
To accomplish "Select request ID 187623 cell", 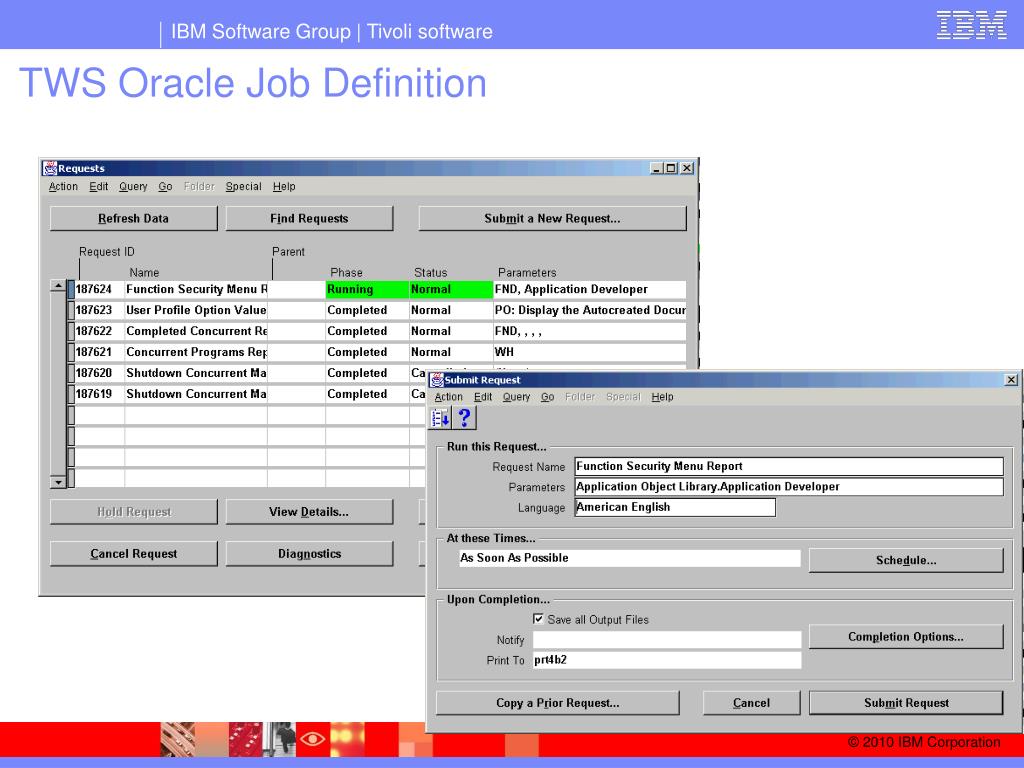I will 99,310.
